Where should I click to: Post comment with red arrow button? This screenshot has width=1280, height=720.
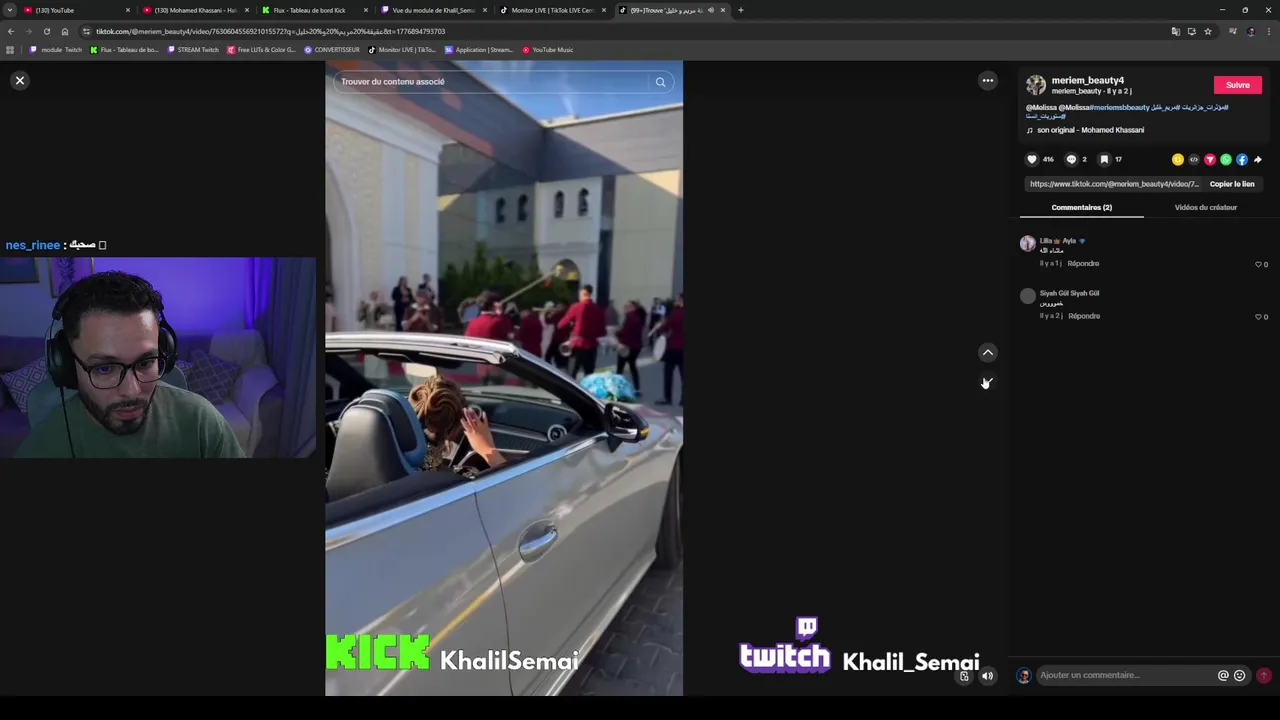(x=1264, y=675)
